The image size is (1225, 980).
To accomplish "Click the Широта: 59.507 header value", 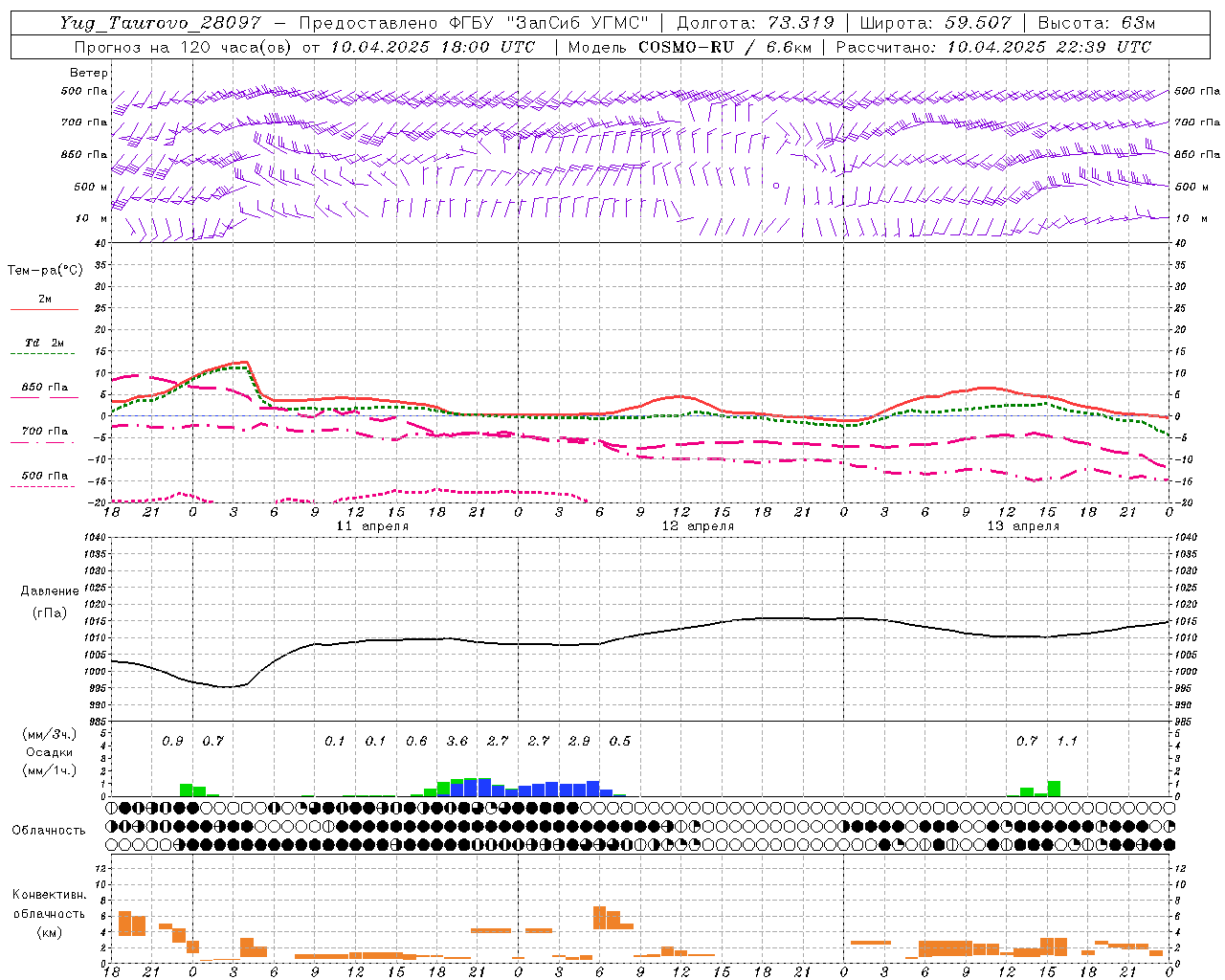I will (x=935, y=23).
